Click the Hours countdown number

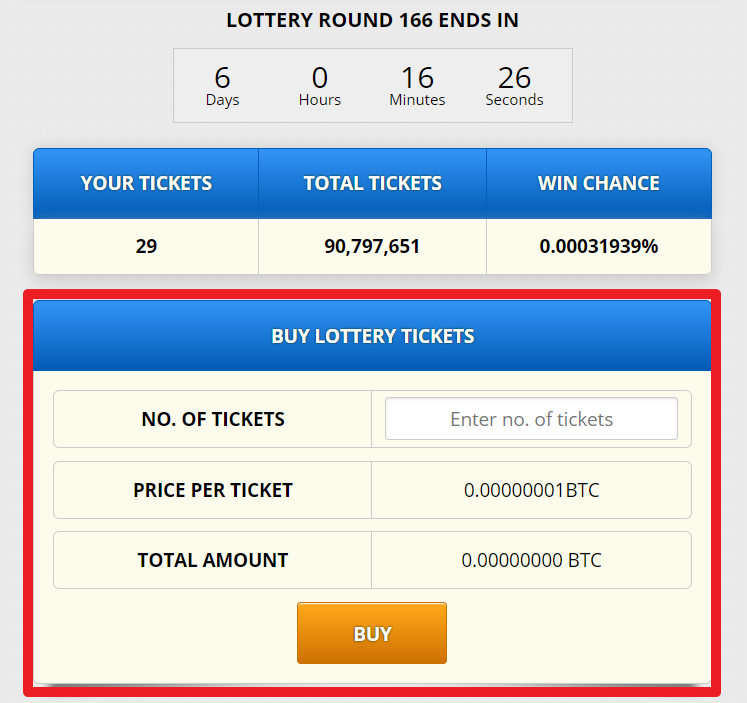pos(320,78)
